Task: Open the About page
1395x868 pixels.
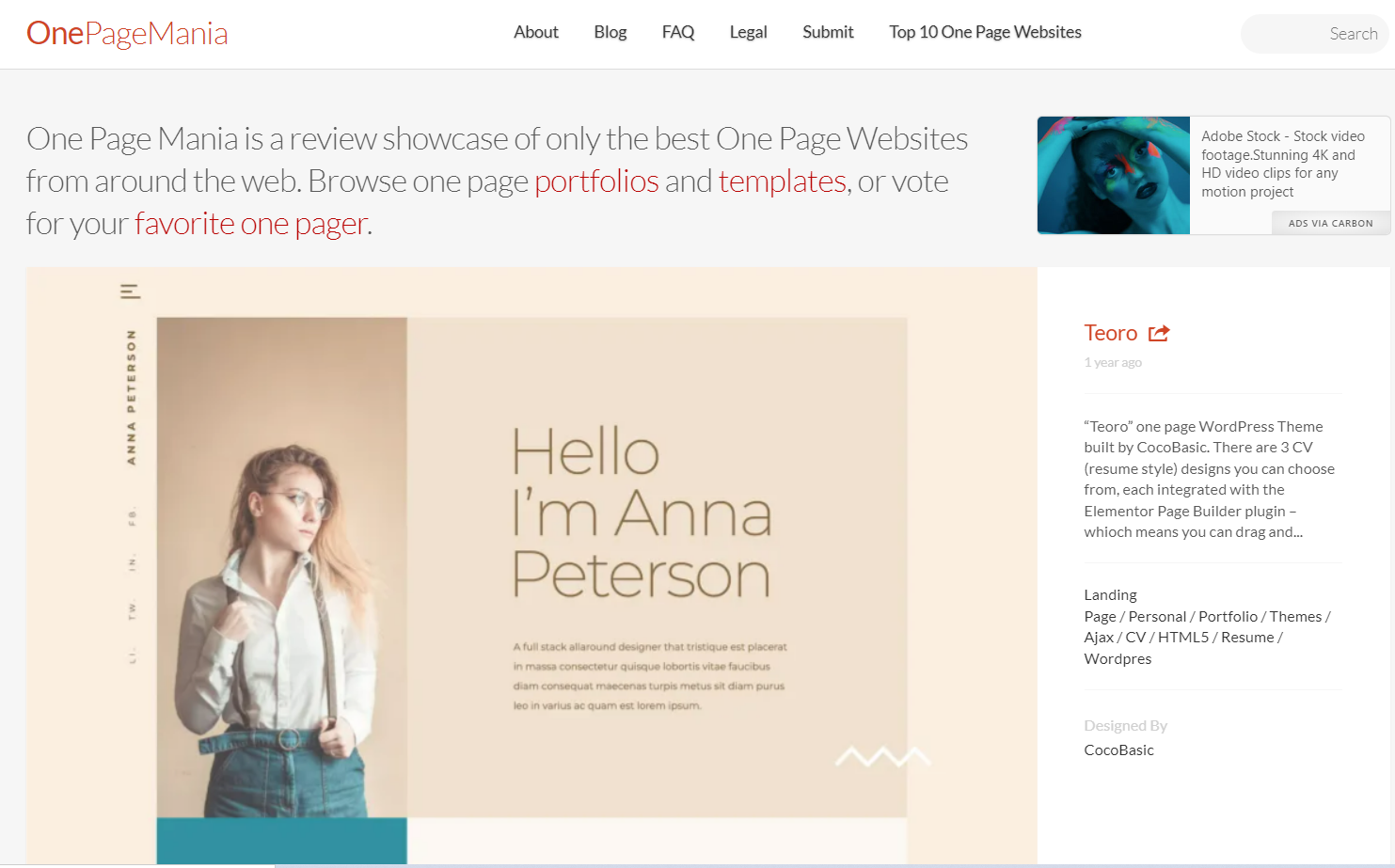Action: [x=536, y=32]
